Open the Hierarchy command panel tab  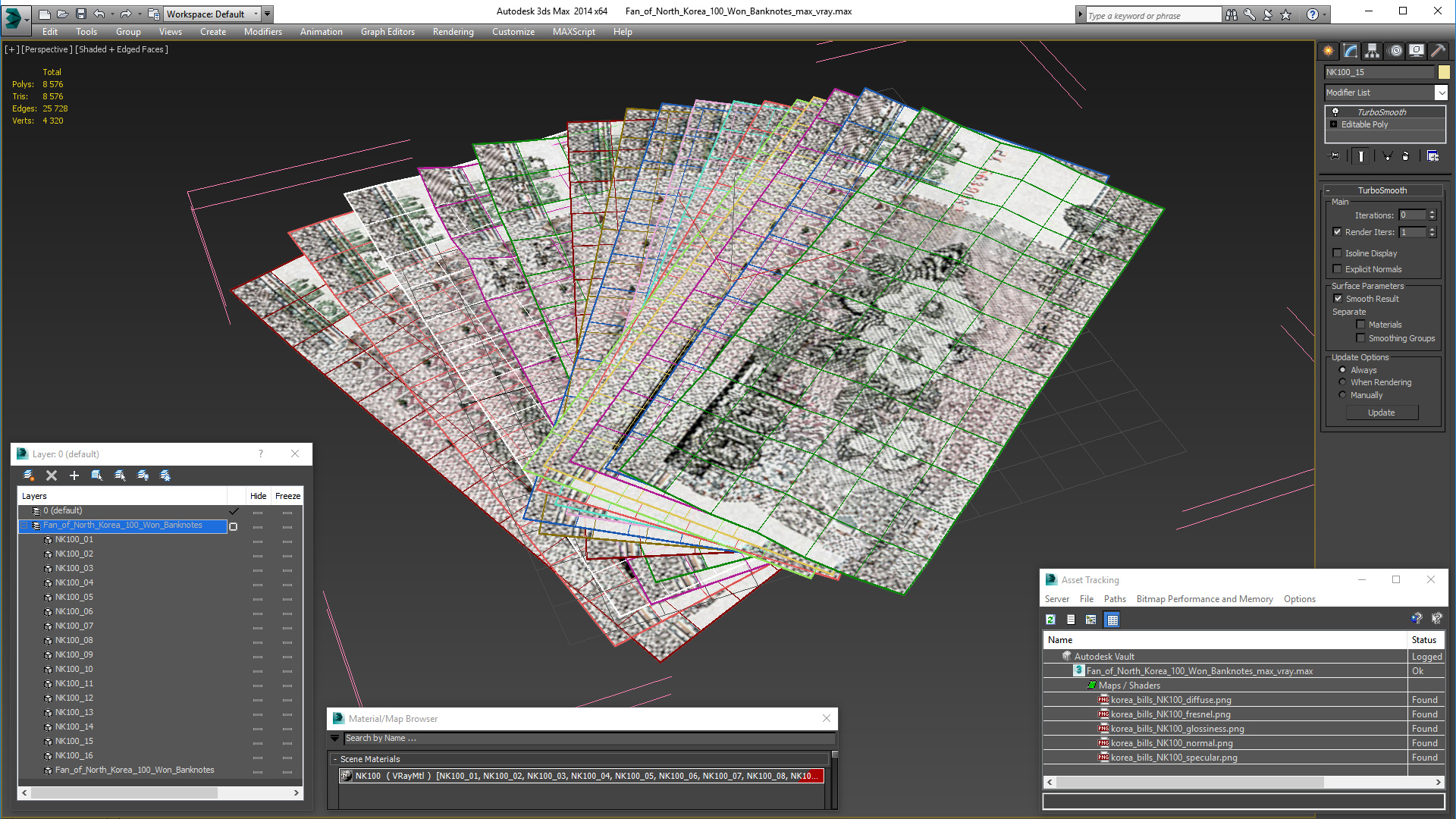pyautogui.click(x=1373, y=51)
